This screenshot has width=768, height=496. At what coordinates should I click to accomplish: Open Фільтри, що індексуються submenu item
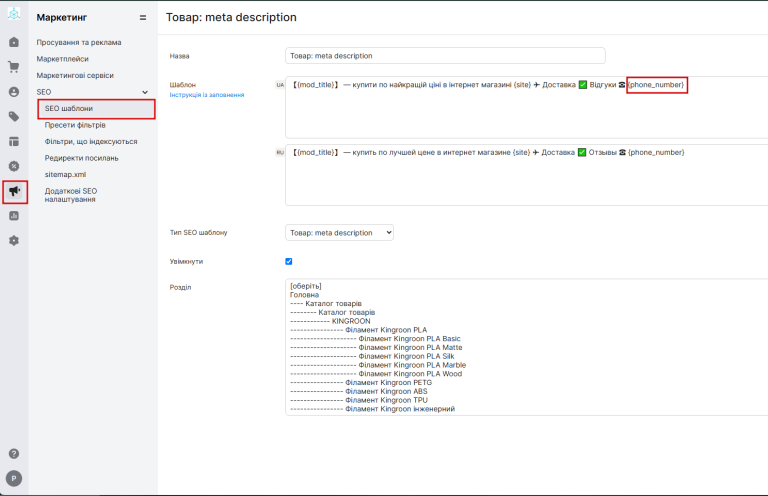tap(91, 142)
